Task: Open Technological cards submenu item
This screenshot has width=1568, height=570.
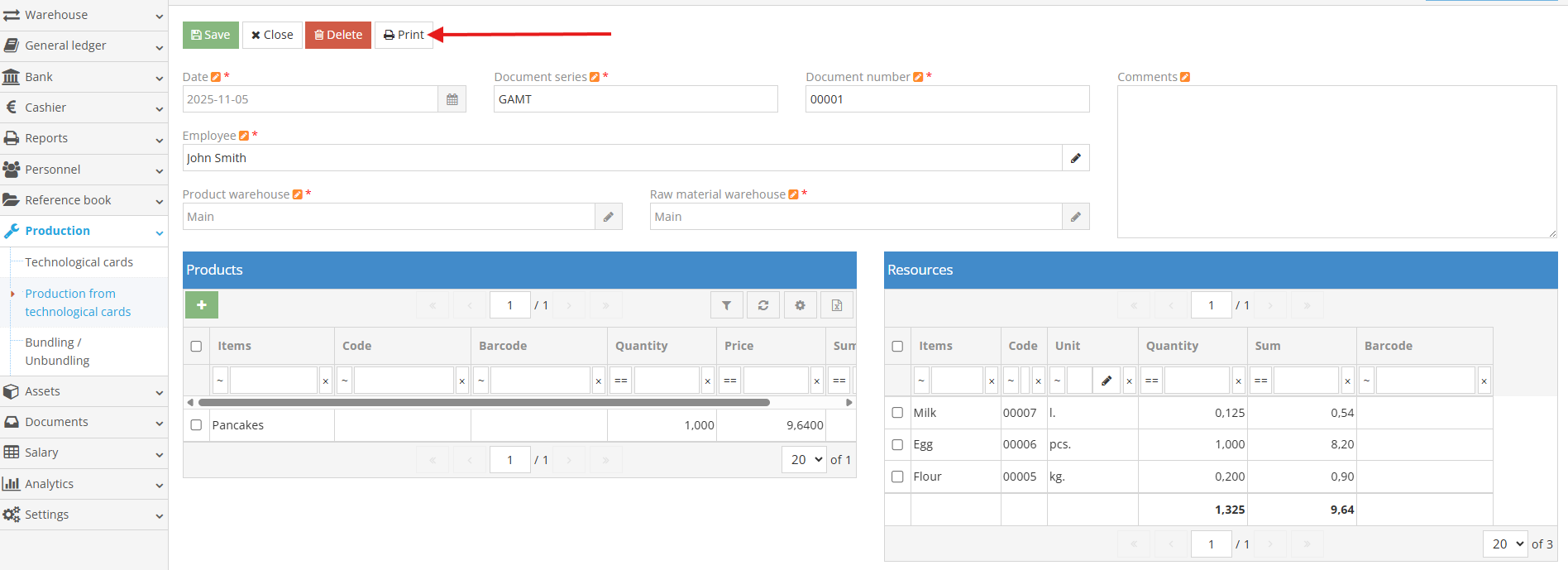Action: (79, 262)
